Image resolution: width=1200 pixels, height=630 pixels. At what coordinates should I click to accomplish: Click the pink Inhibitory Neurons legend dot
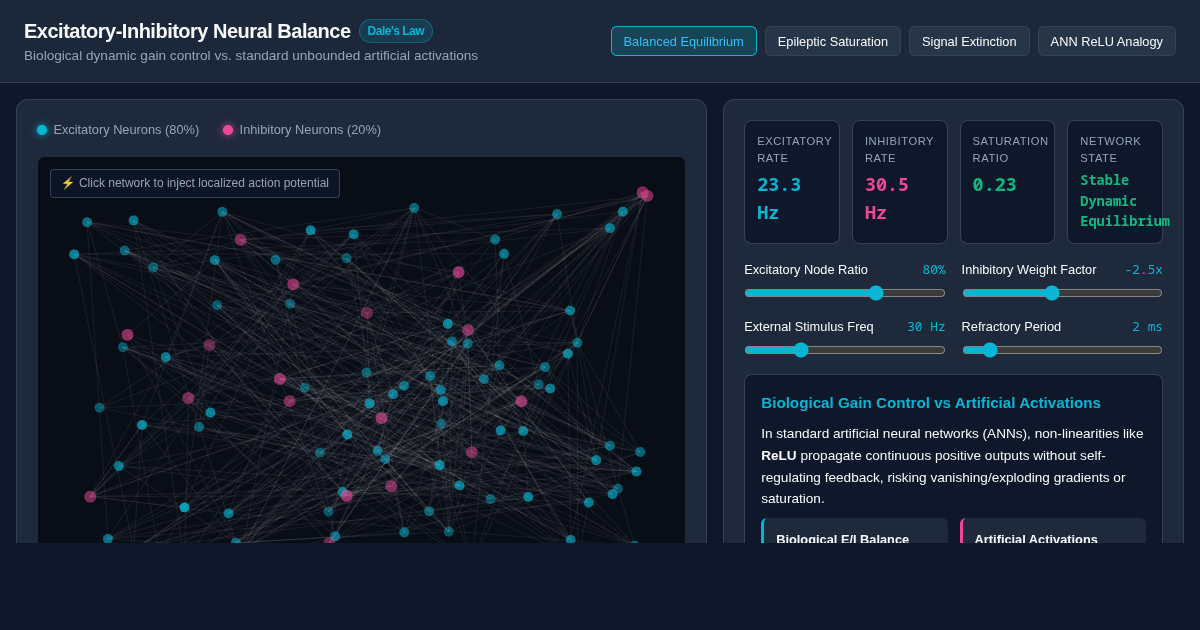[x=228, y=130]
